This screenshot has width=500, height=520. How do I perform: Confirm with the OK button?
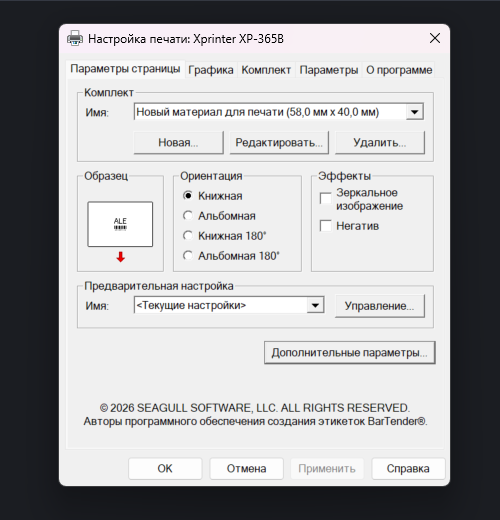pyautogui.click(x=165, y=469)
